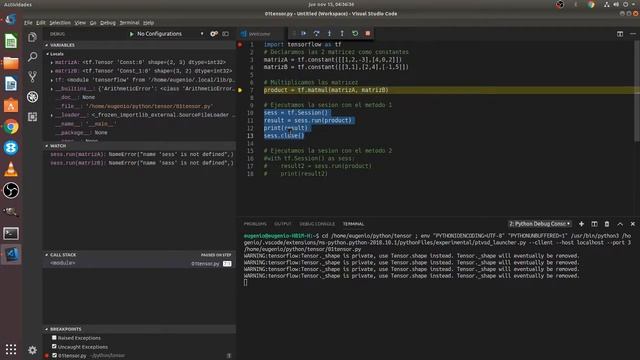Open the Source Control view
The width and height of the screenshot is (640, 360).
[x=32, y=77]
